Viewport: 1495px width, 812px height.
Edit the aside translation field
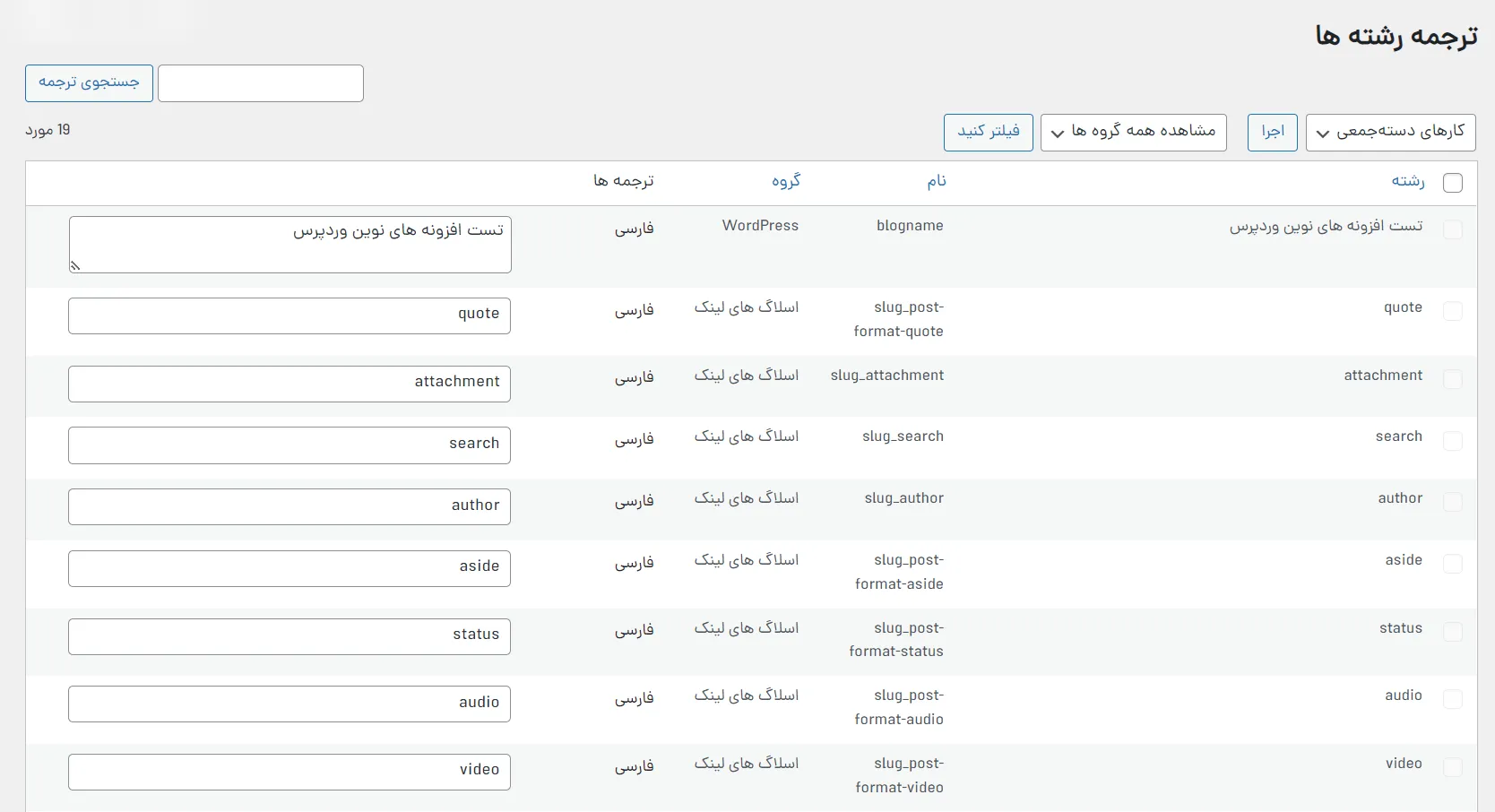pos(289,568)
